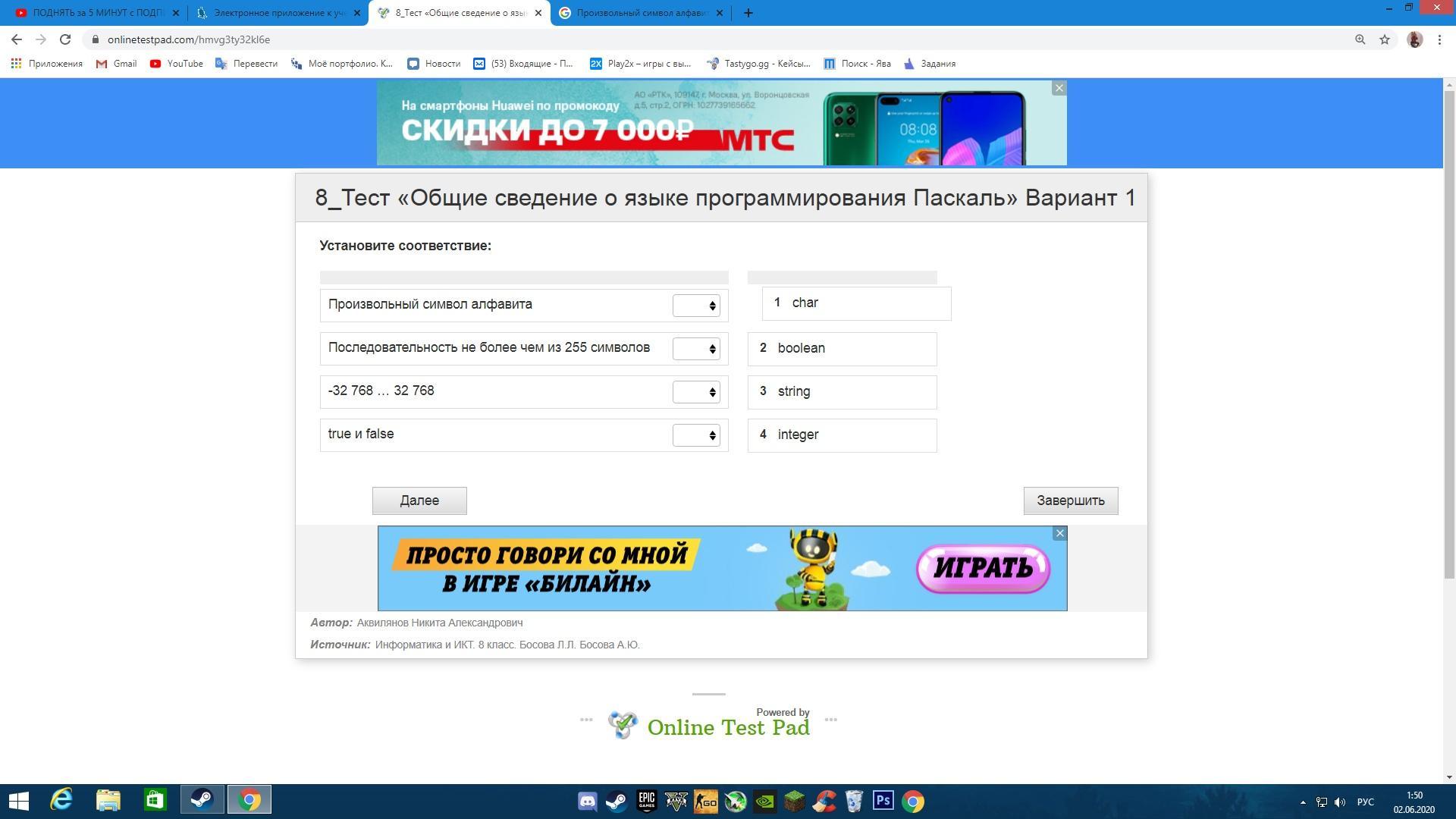Bookmark this page with star icon

(x=1385, y=39)
